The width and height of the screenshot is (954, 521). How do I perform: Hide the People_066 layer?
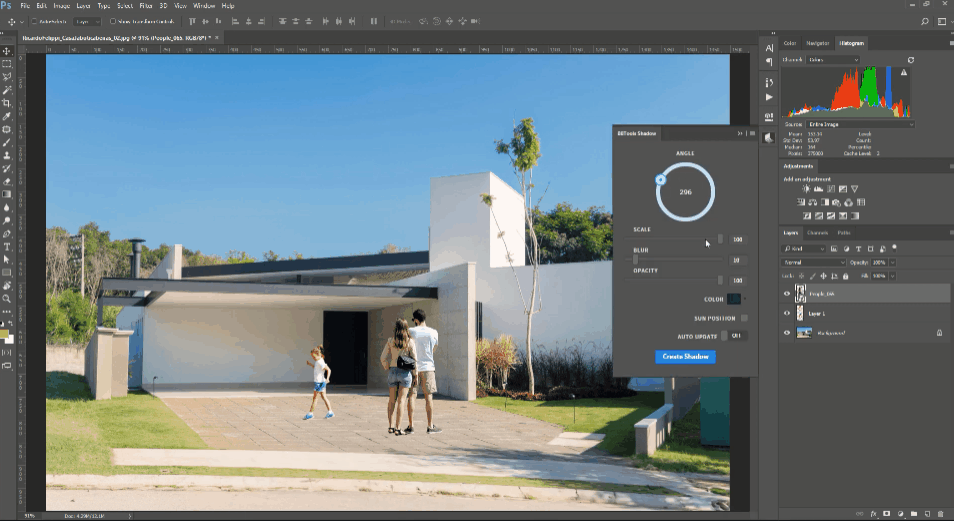tap(787, 294)
